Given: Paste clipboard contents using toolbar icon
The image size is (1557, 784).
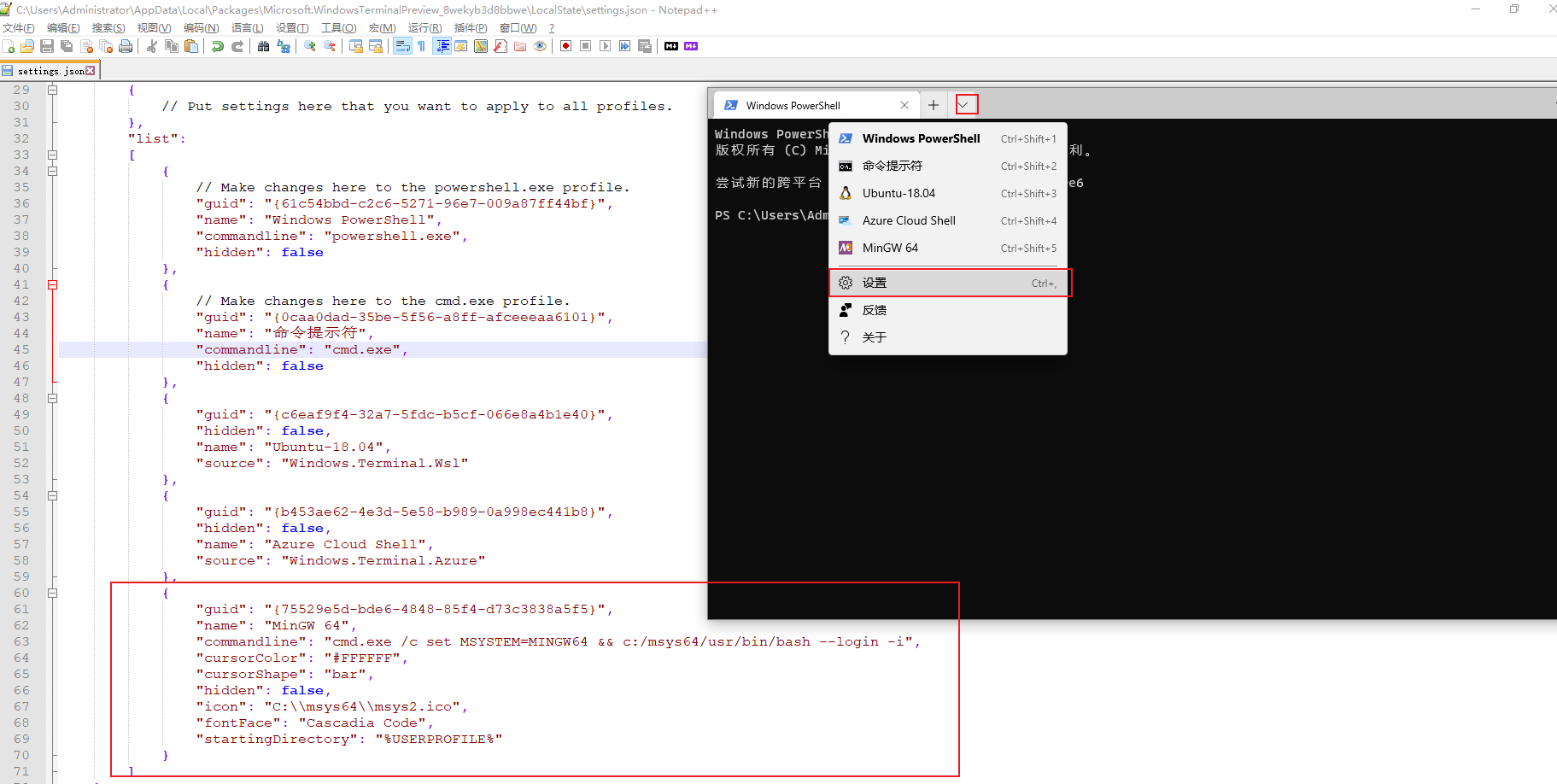Looking at the screenshot, I should pyautogui.click(x=192, y=46).
